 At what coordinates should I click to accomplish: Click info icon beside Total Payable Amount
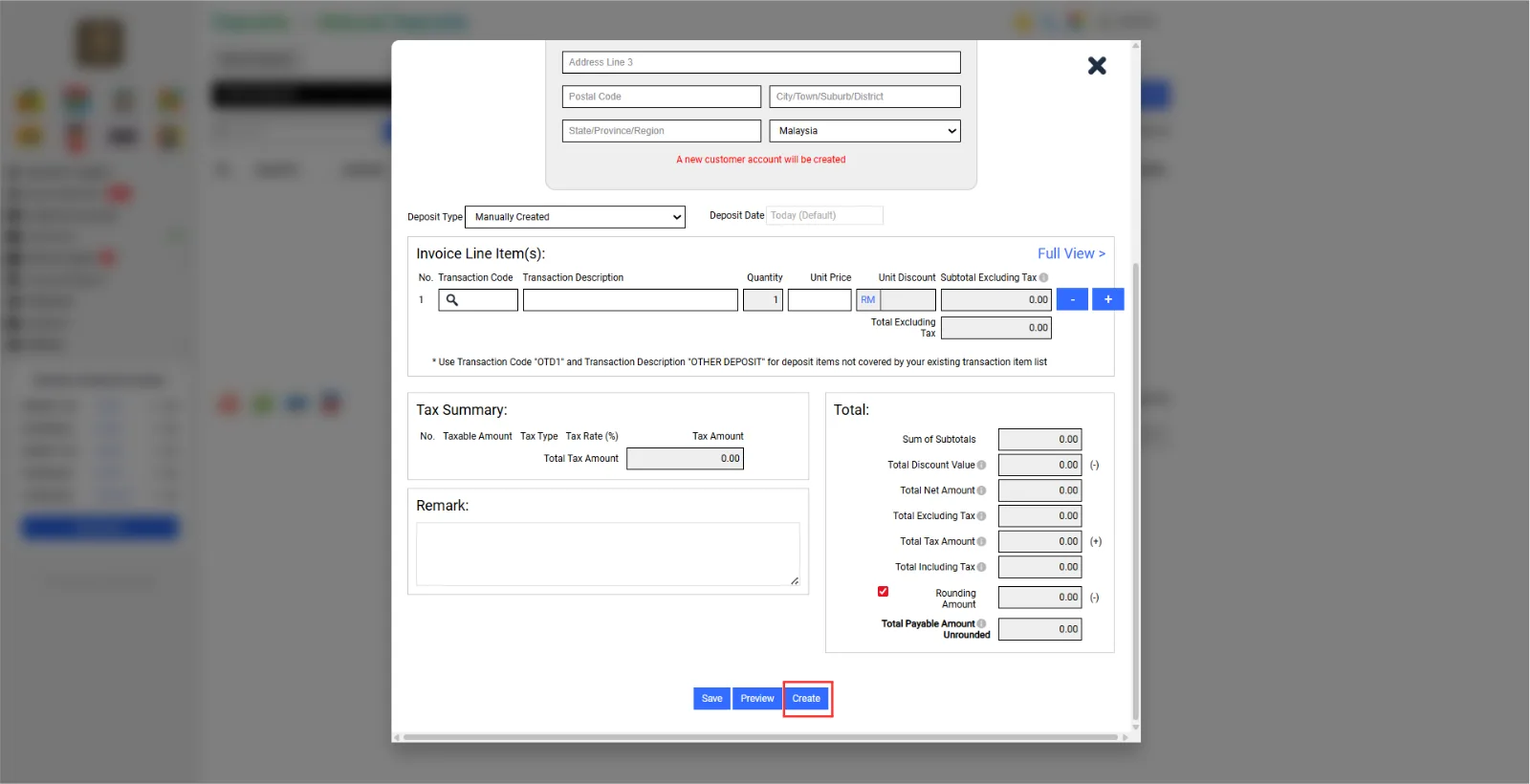pos(981,623)
